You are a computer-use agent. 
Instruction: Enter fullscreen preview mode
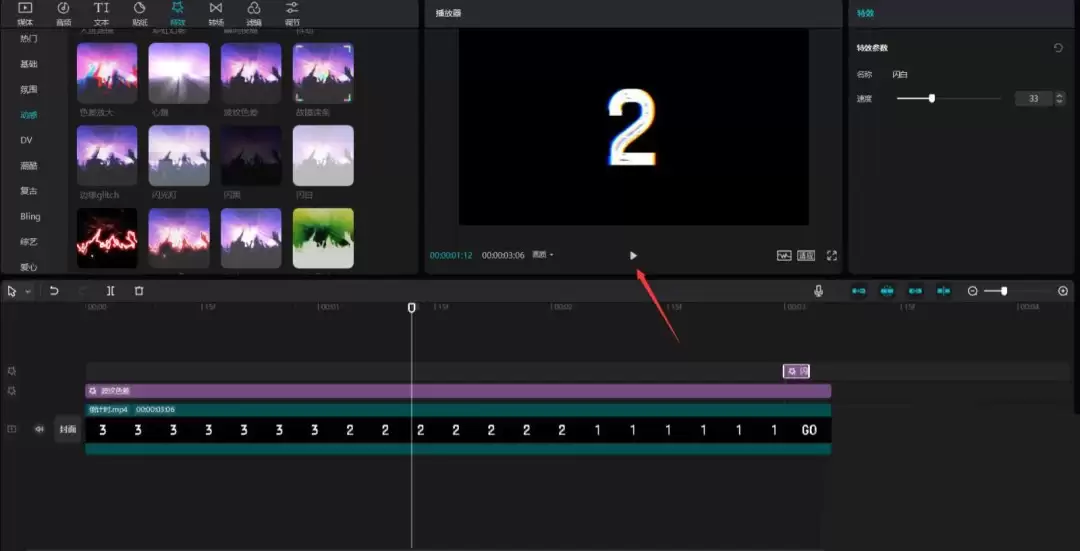click(831, 256)
